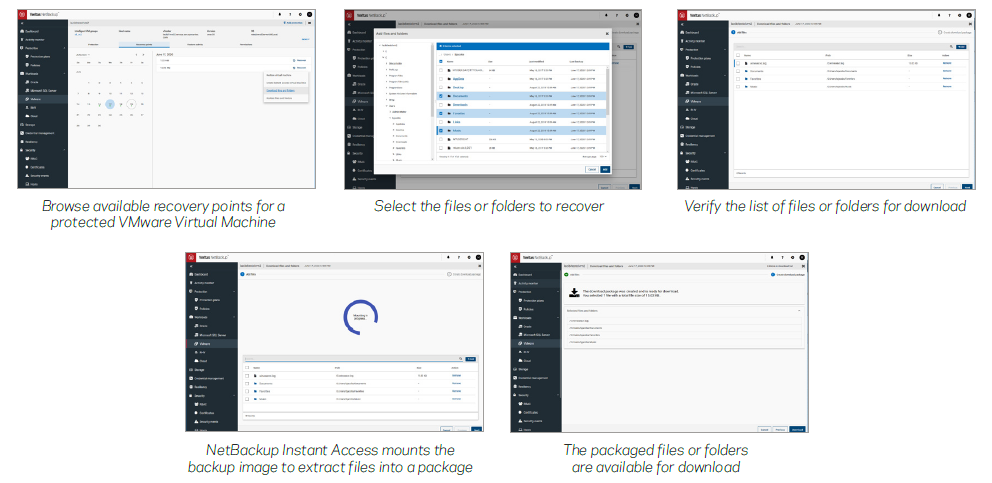
Task: Open Storage in the recovery points screenshot sidebar
Action: pyautogui.click(x=30, y=125)
